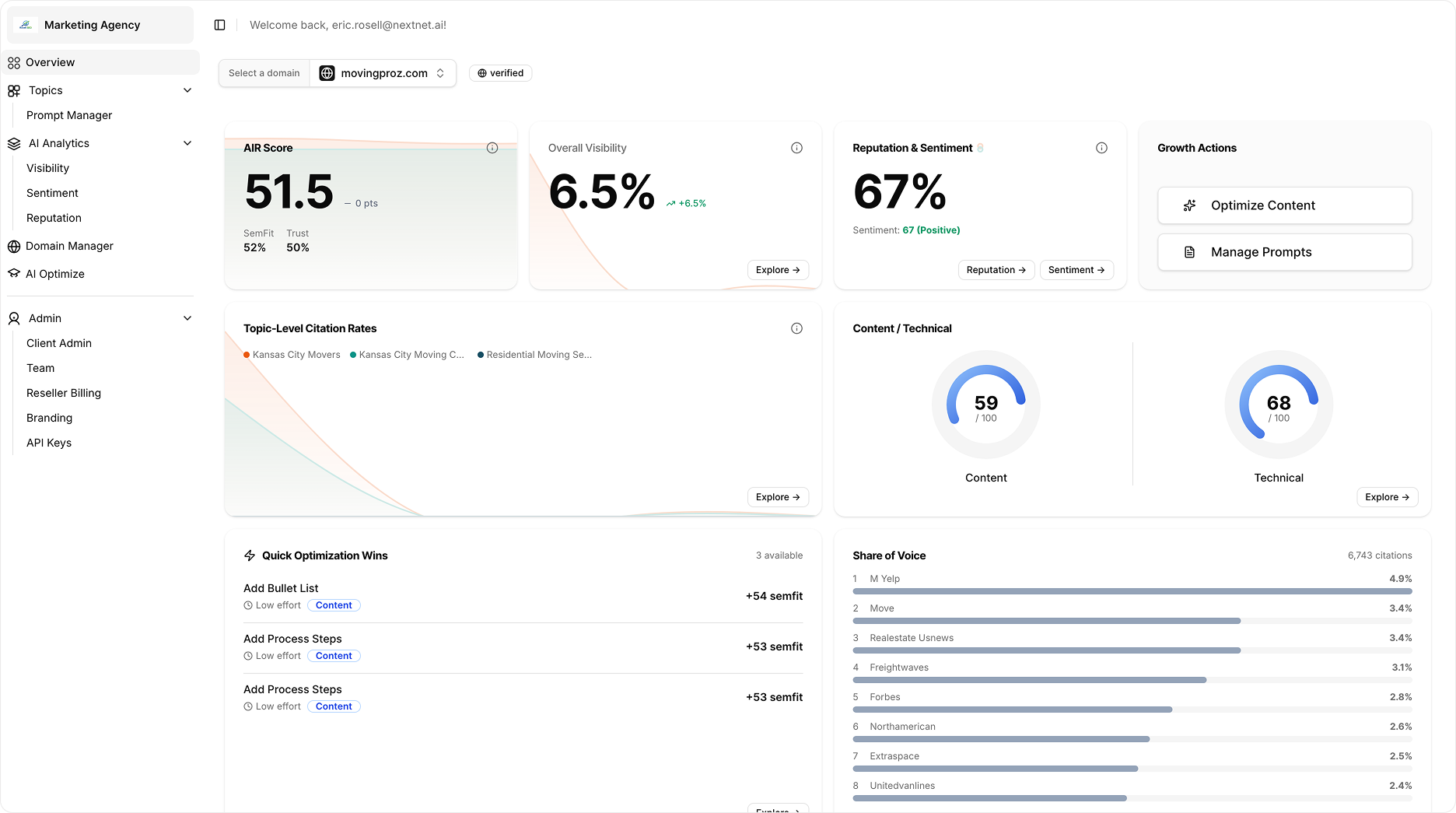Viewport: 1456px width, 813px height.
Task: Click Explore in Overall Visibility card
Action: pos(778,270)
